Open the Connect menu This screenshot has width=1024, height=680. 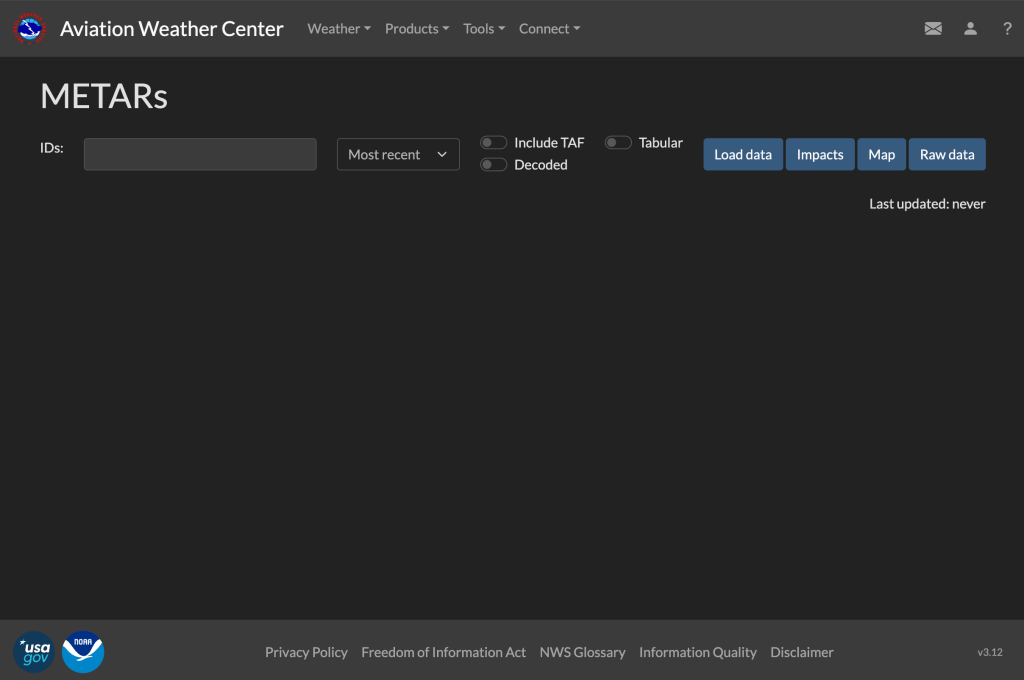coord(549,29)
